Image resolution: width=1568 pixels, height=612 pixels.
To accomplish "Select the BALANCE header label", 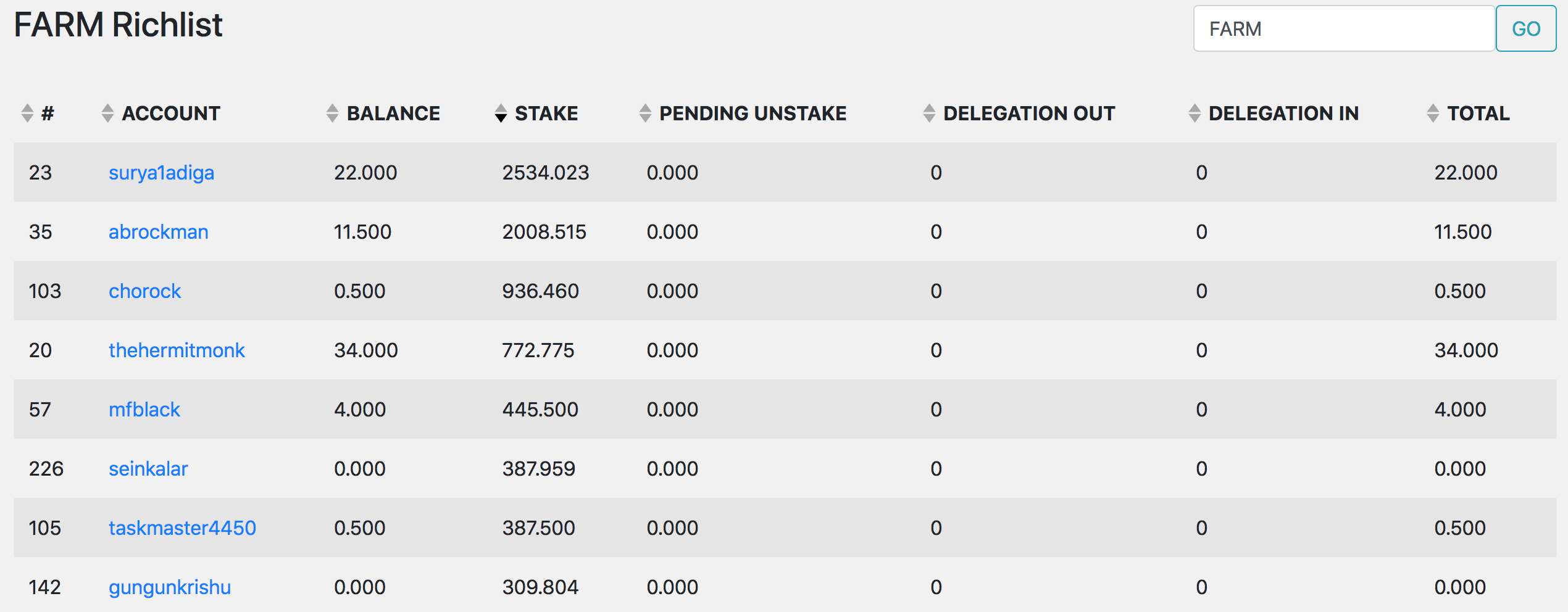I will tap(393, 114).
